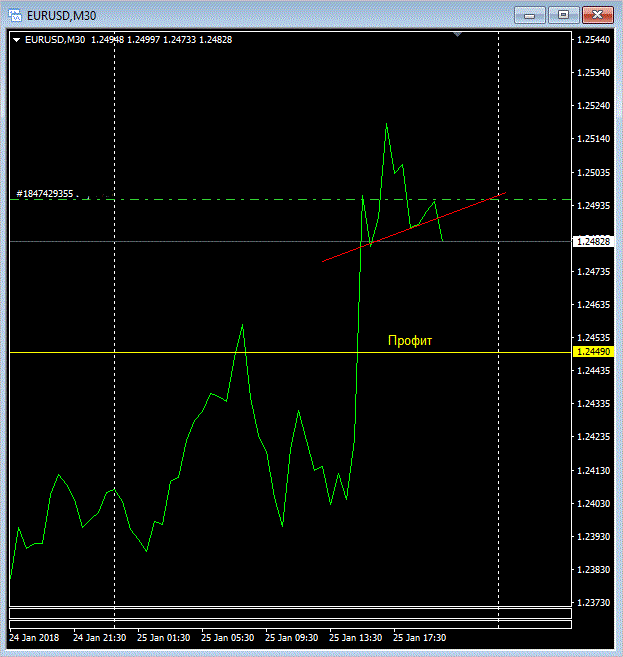The height and width of the screenshot is (657, 623).
Task: Click the chart shift marker triangle
Action: pos(458,34)
